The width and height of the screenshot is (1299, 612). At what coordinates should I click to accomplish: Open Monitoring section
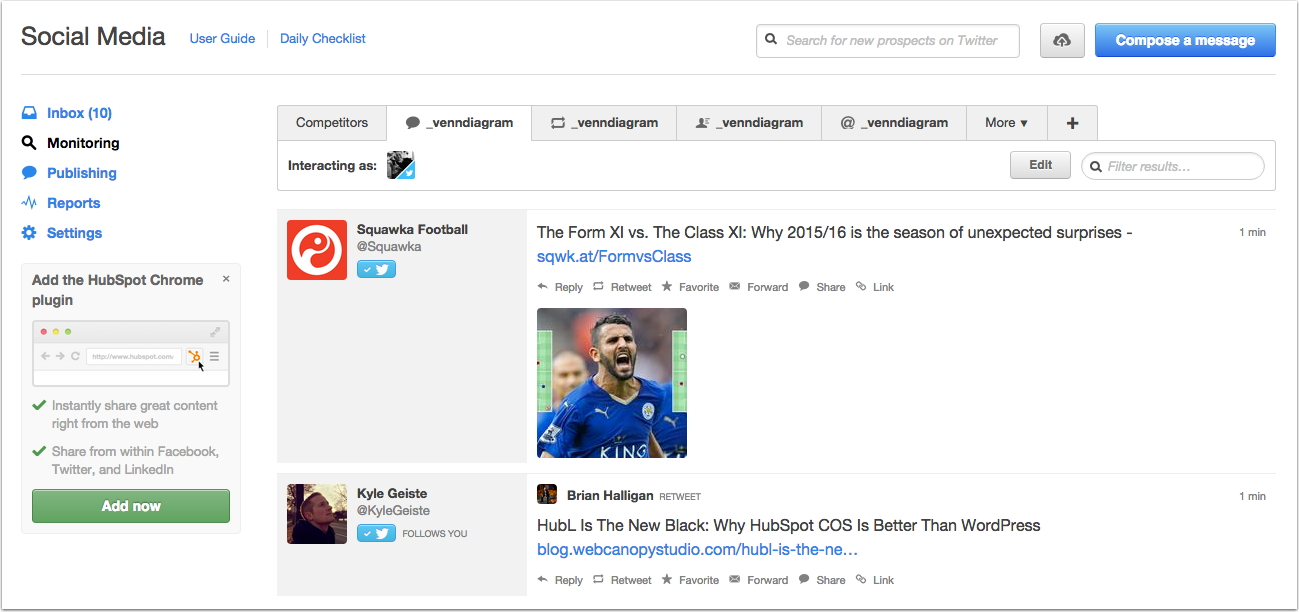83,143
